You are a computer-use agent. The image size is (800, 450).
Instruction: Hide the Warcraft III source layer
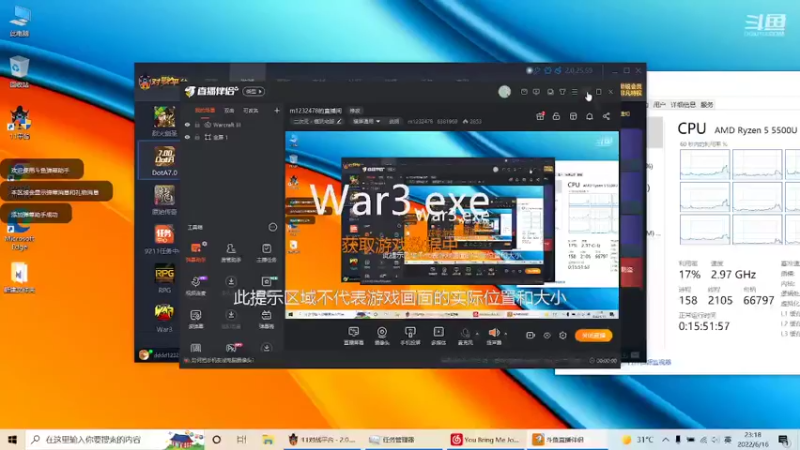point(187,124)
